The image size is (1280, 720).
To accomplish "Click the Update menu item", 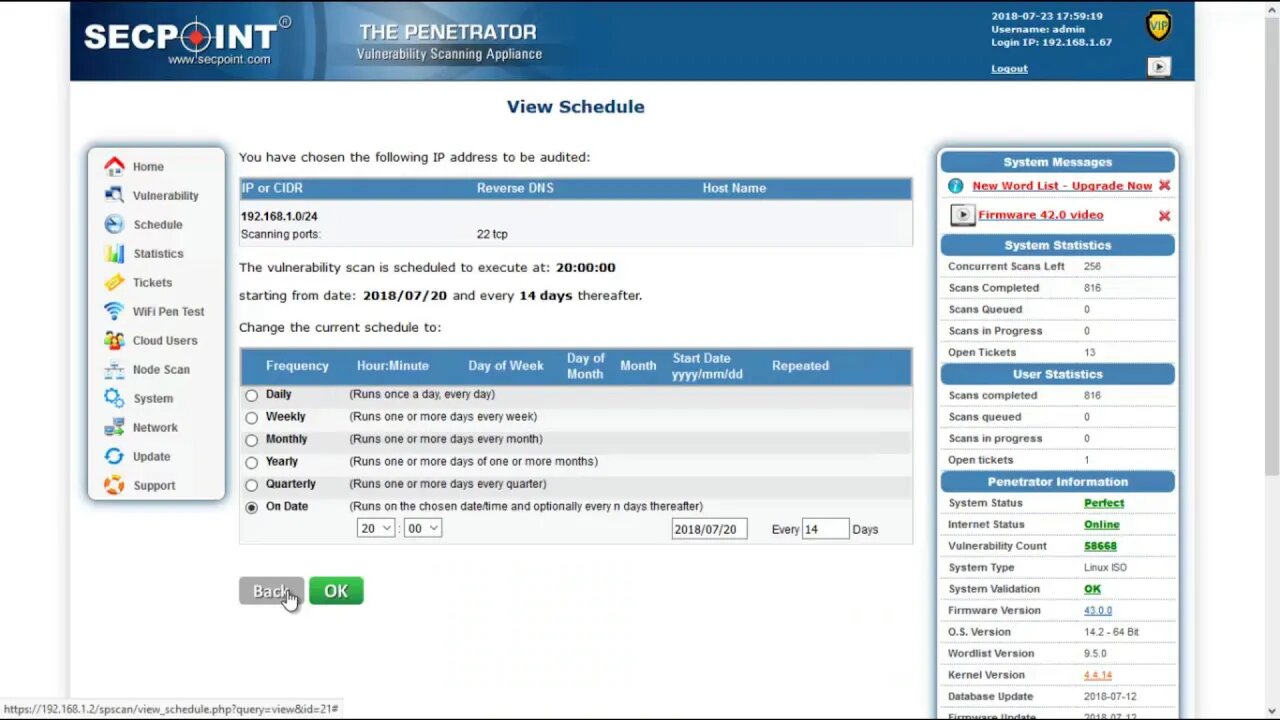I will [x=152, y=457].
